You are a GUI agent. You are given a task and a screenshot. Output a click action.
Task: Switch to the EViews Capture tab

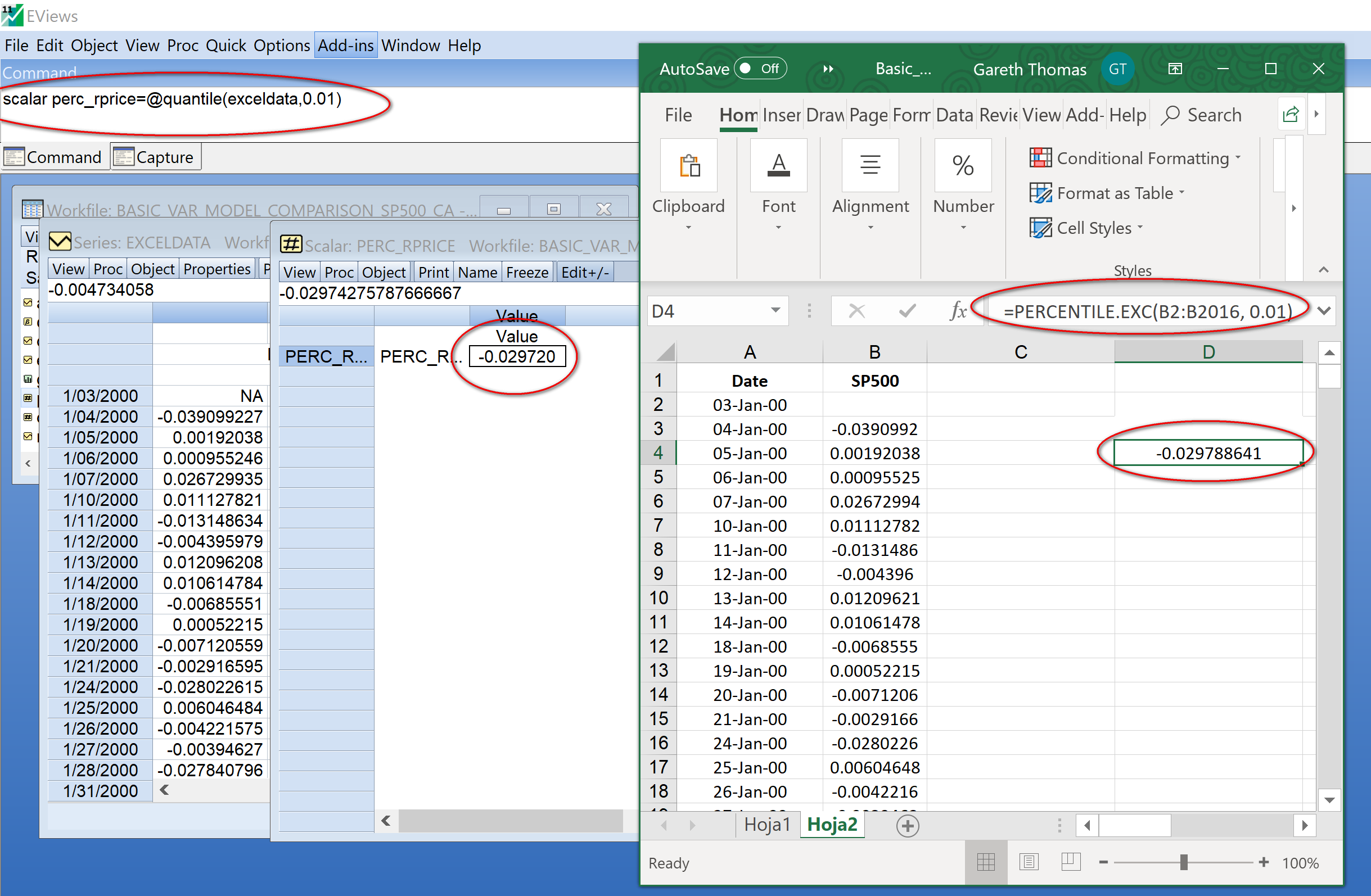[x=156, y=157]
